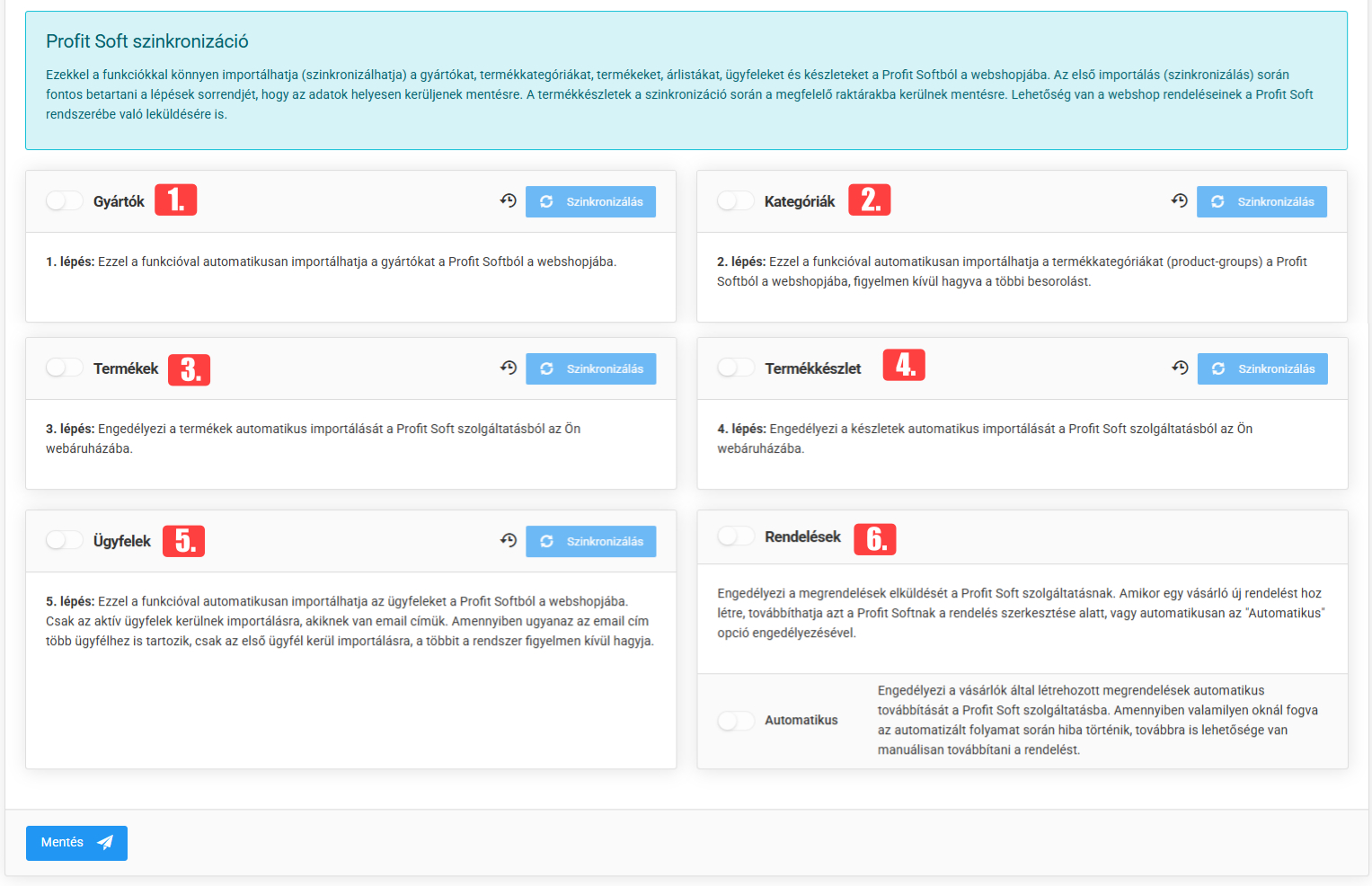1372x886 pixels.
Task: Click the Ügyfelek card title
Action: (x=122, y=541)
